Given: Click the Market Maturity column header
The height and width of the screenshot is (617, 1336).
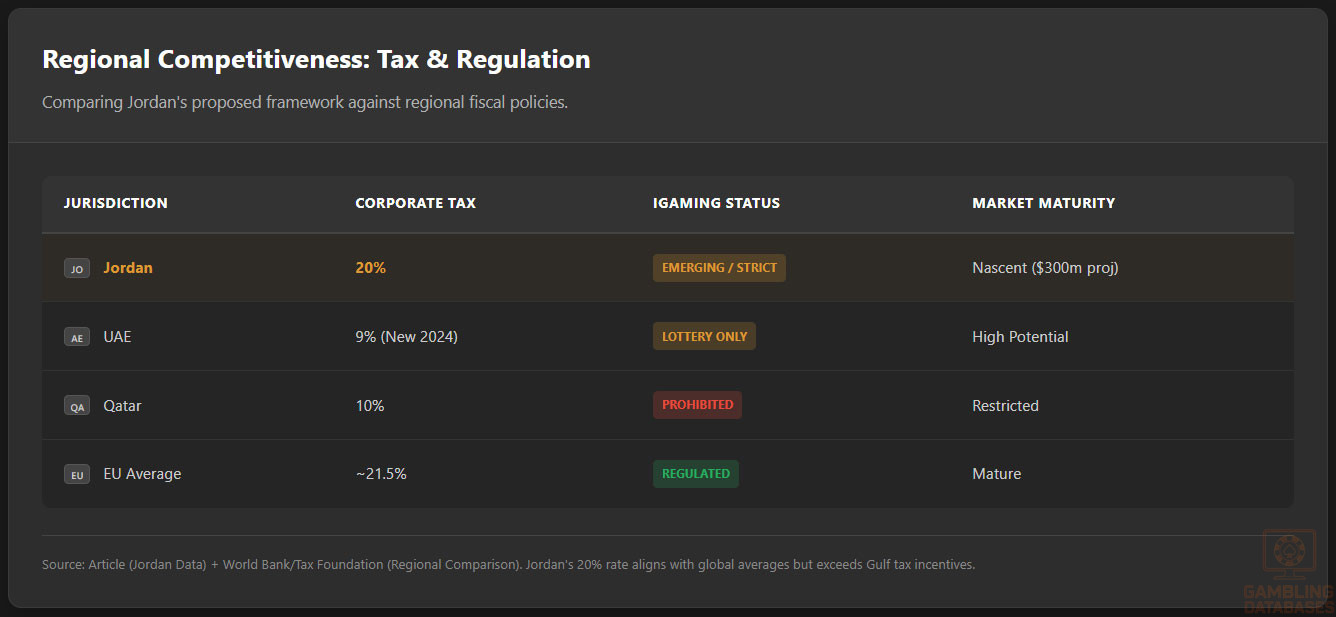Looking at the screenshot, I should coord(1043,203).
